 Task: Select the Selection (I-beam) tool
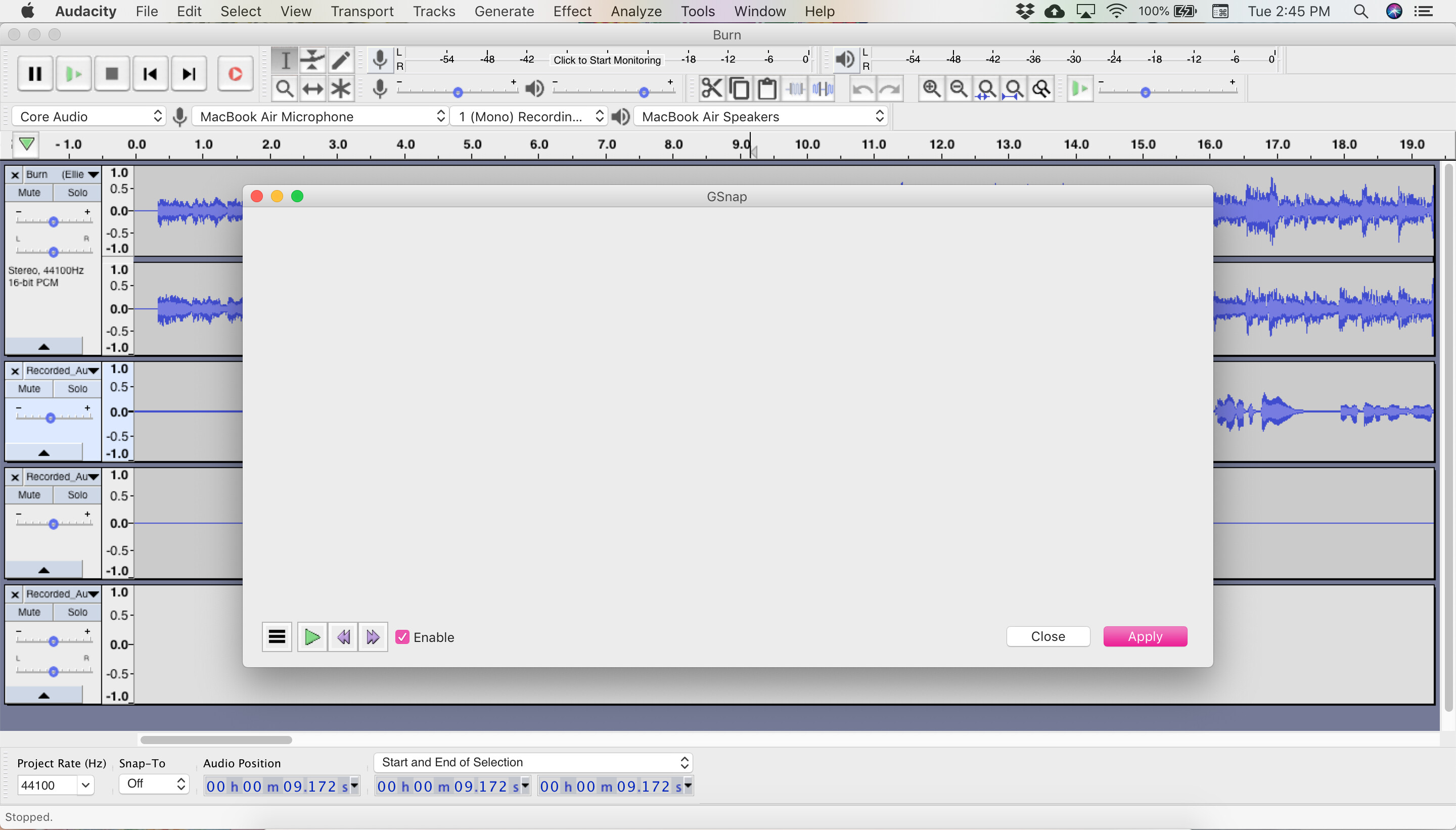(x=285, y=60)
